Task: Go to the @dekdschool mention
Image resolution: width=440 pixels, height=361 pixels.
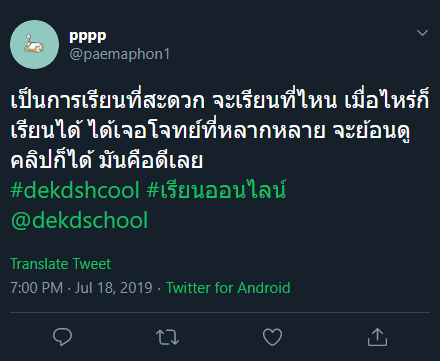Action: [x=79, y=220]
